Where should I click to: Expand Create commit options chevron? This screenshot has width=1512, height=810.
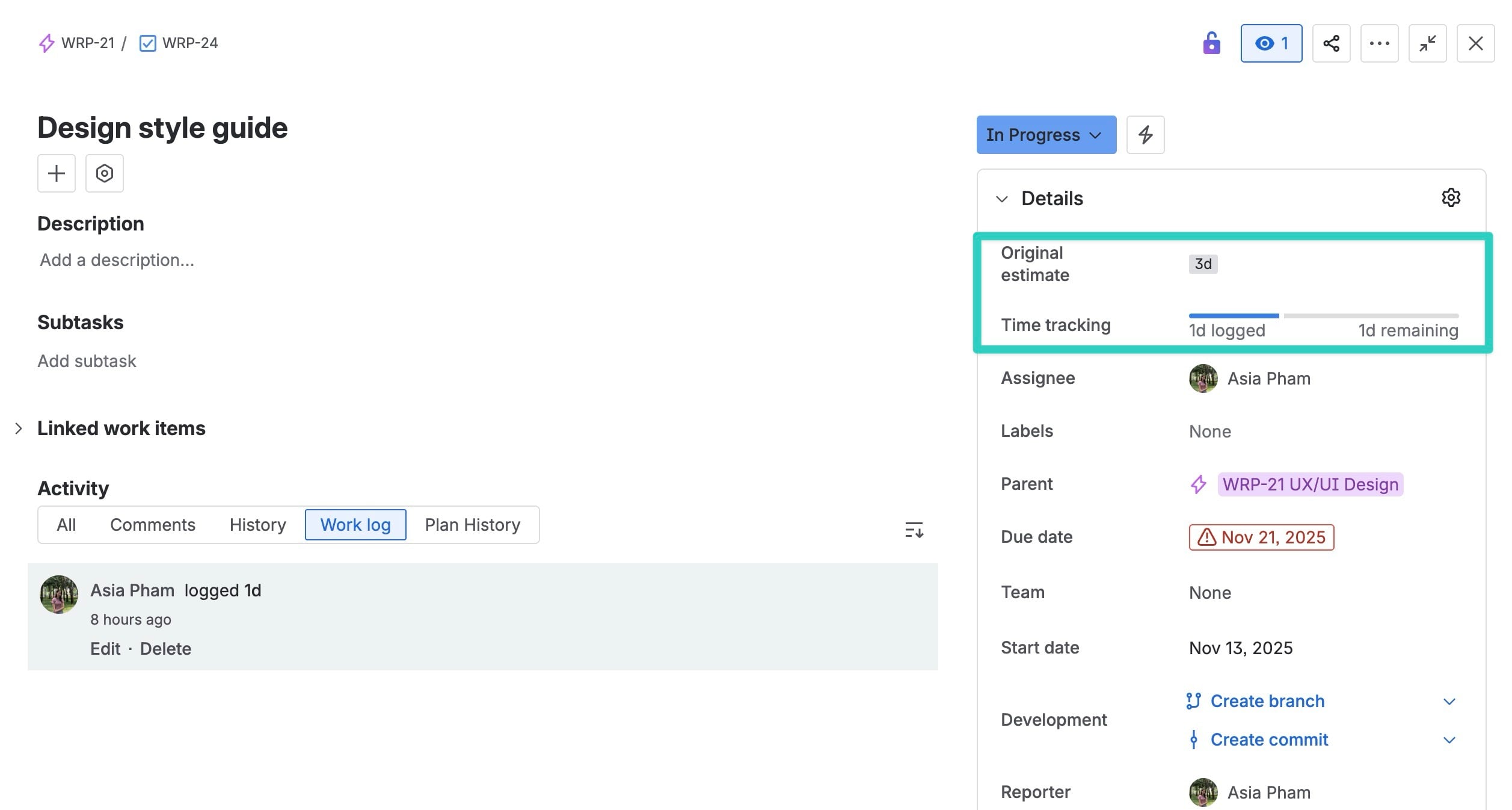(1449, 740)
